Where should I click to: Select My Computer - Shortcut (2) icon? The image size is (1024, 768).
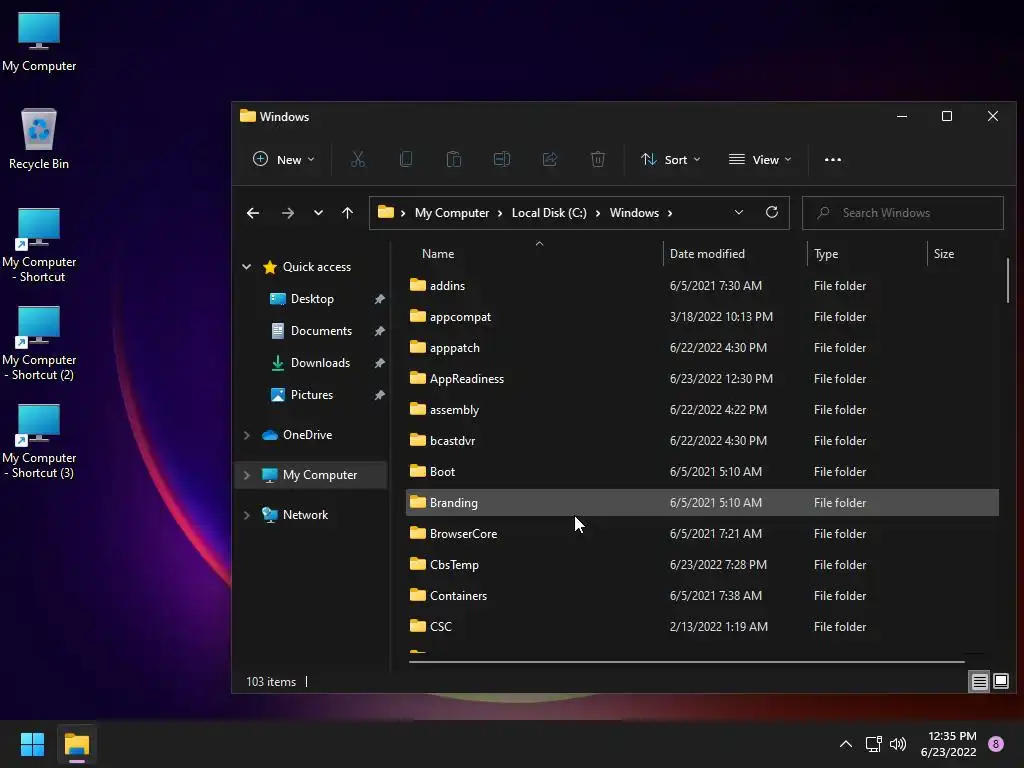coord(39,344)
